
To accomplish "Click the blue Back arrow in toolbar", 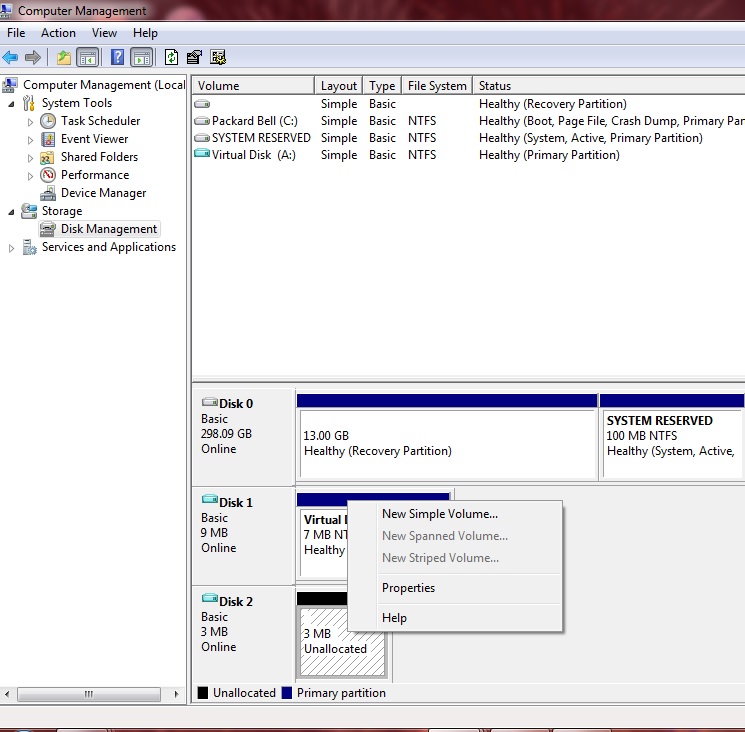I will (10, 58).
